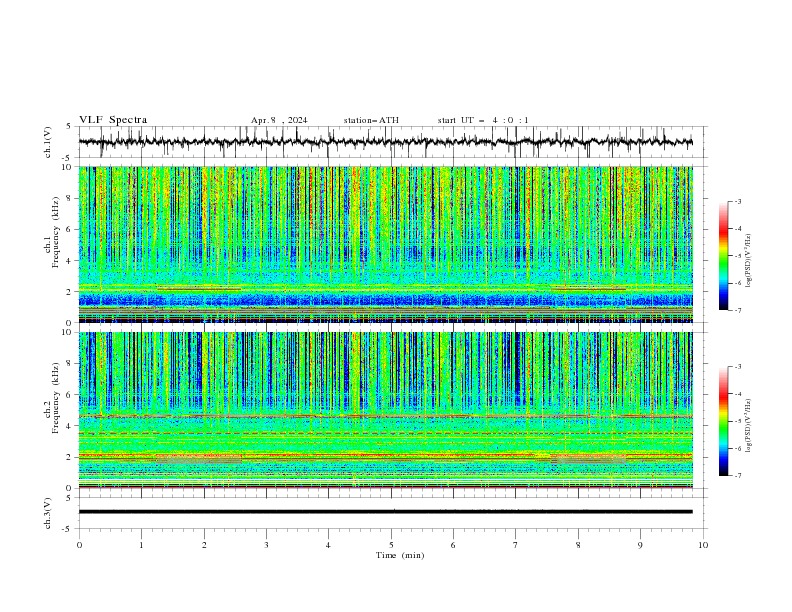Click the time axis tick label "4"
The height and width of the screenshot is (612, 792).
pyautogui.click(x=328, y=545)
